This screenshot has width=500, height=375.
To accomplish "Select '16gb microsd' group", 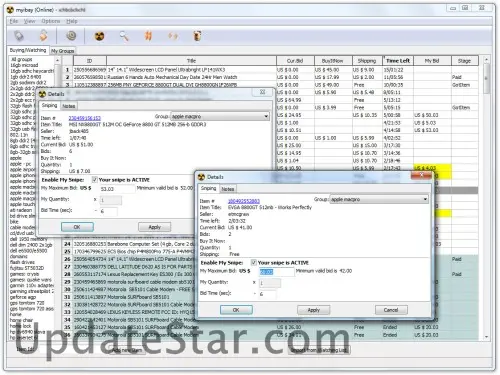I will [x=24, y=65].
